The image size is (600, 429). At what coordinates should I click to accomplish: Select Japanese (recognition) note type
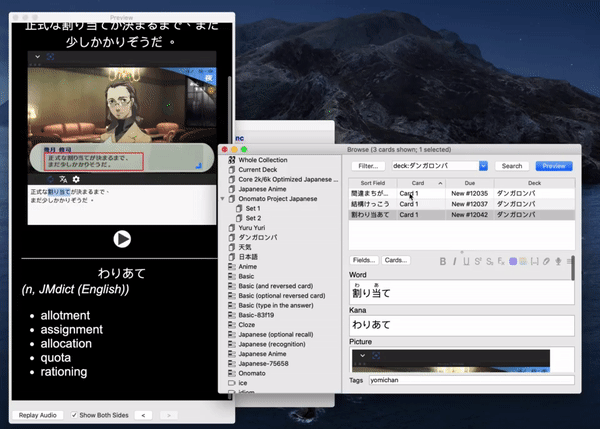[272, 344]
